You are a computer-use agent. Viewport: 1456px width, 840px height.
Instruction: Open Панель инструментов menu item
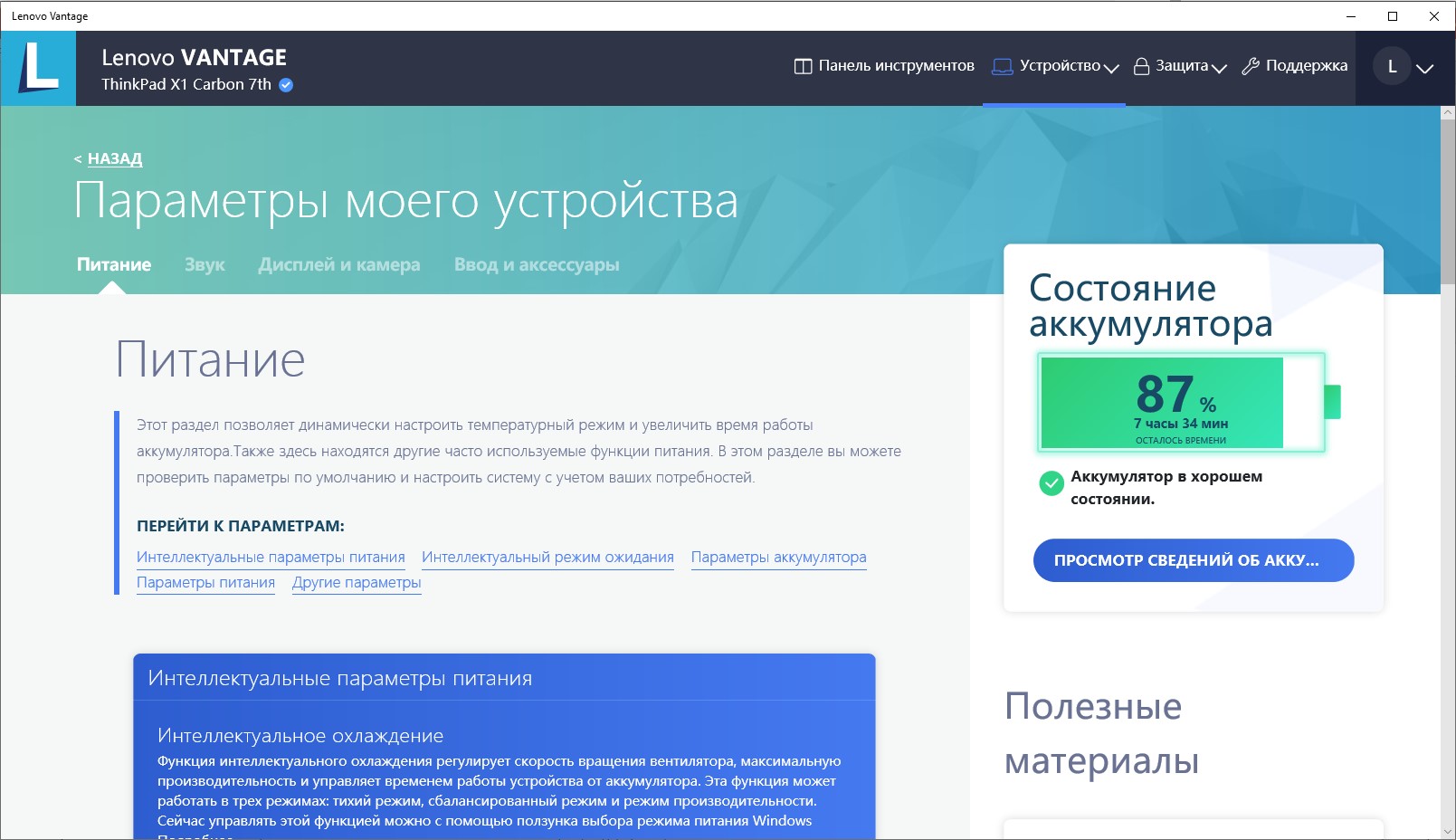tap(896, 66)
